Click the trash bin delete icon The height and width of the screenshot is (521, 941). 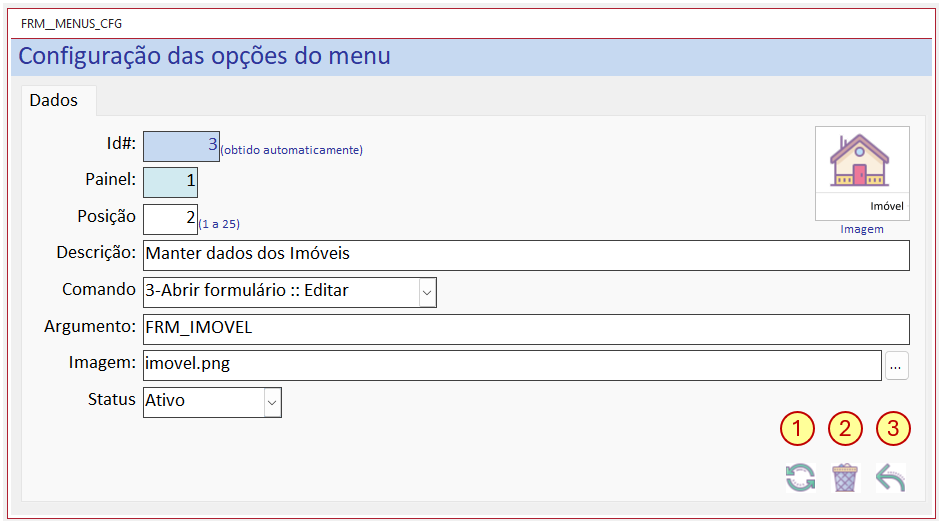click(x=845, y=478)
